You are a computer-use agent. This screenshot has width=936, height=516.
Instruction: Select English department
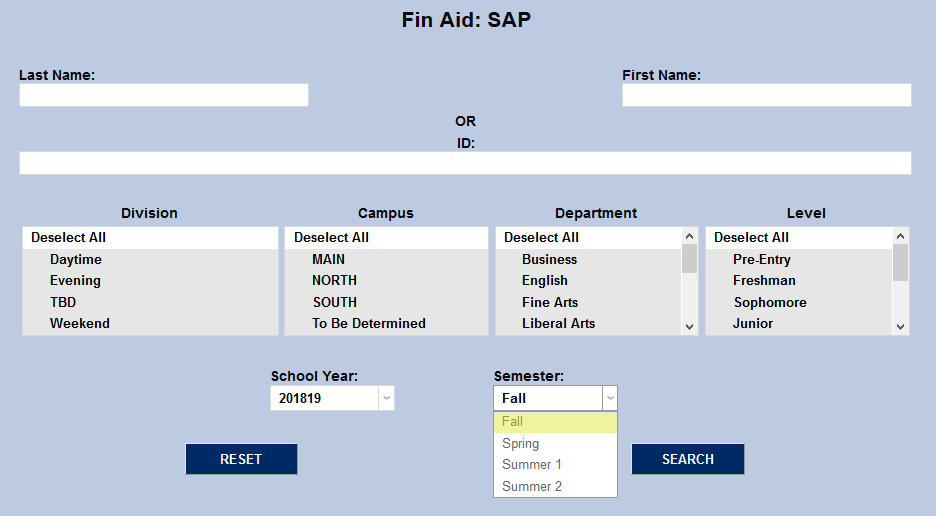pyautogui.click(x=589, y=281)
